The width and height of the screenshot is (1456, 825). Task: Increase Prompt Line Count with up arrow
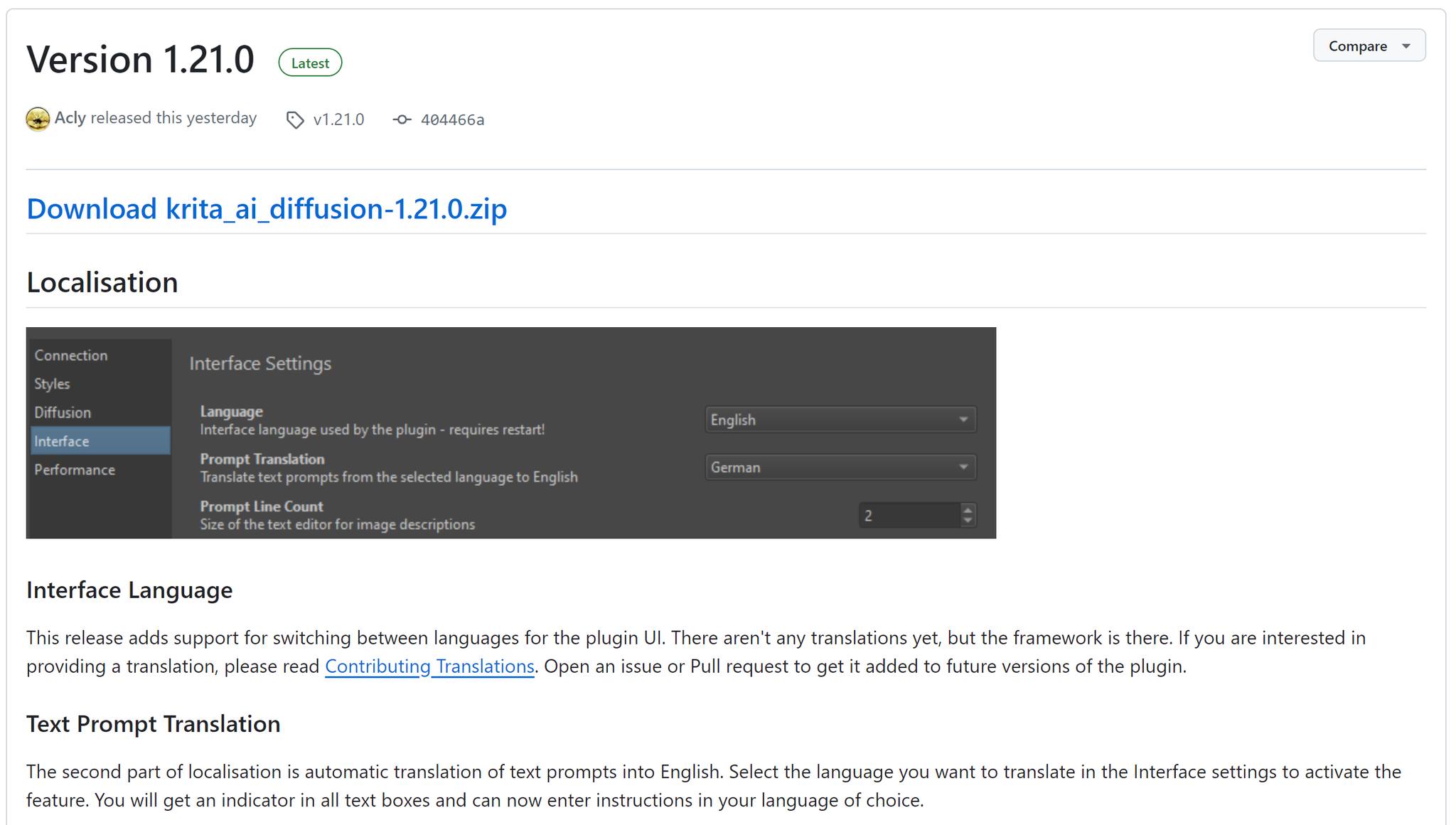968,509
